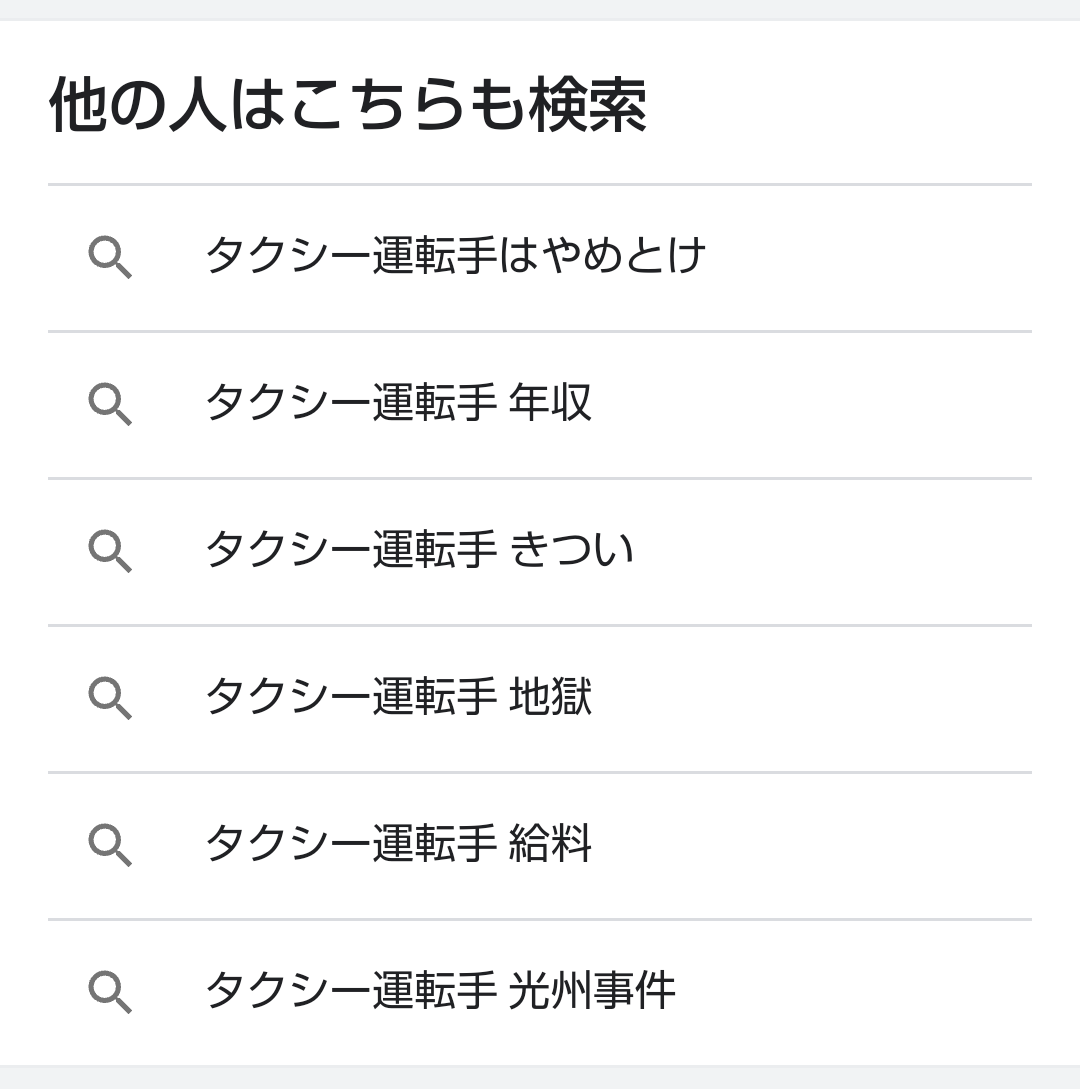Image resolution: width=1080 pixels, height=1089 pixels.
Task: Click blank area of the 光州事件 suggestion row
Action: click(x=854, y=992)
